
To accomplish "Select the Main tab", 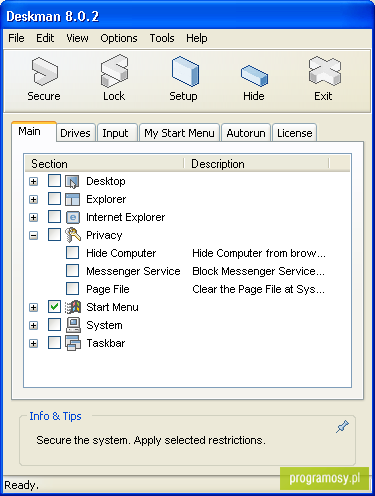I will click(33, 132).
